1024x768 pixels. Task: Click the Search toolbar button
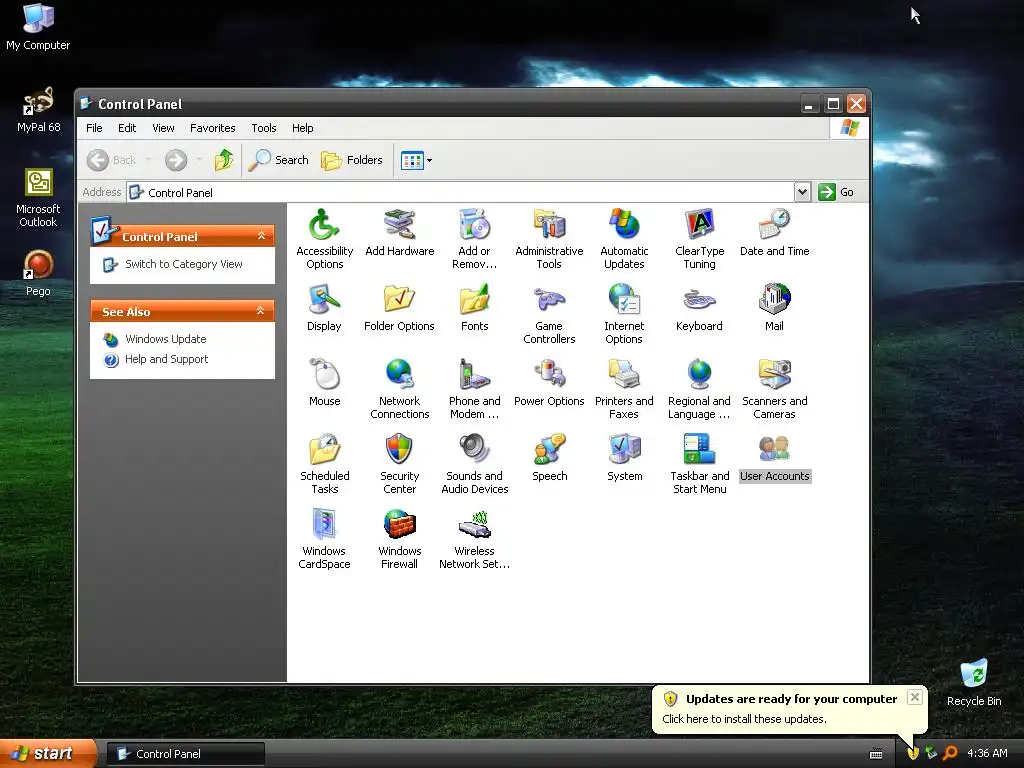click(x=278, y=160)
